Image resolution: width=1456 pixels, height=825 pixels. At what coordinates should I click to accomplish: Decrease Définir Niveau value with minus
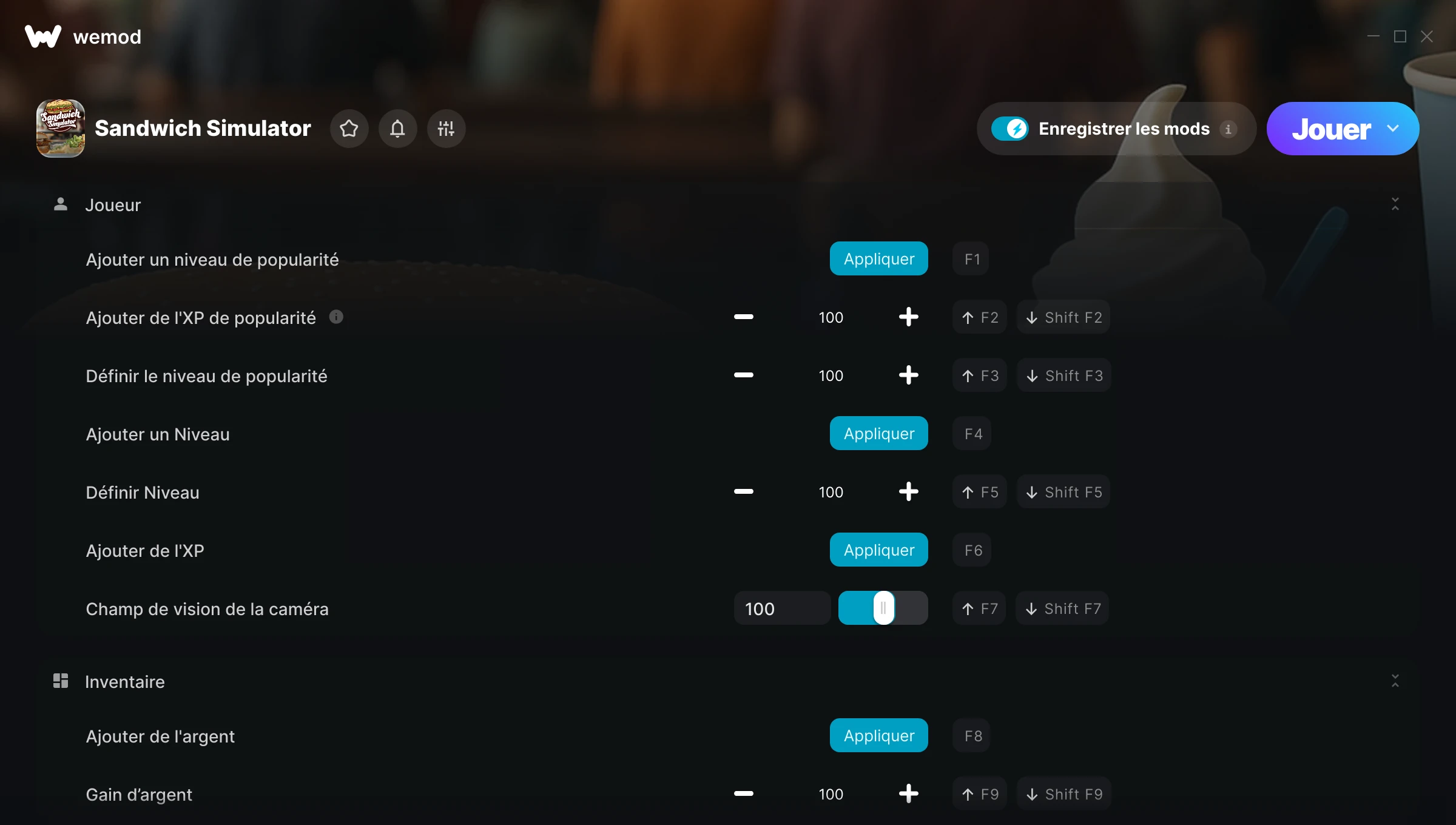pyautogui.click(x=743, y=491)
